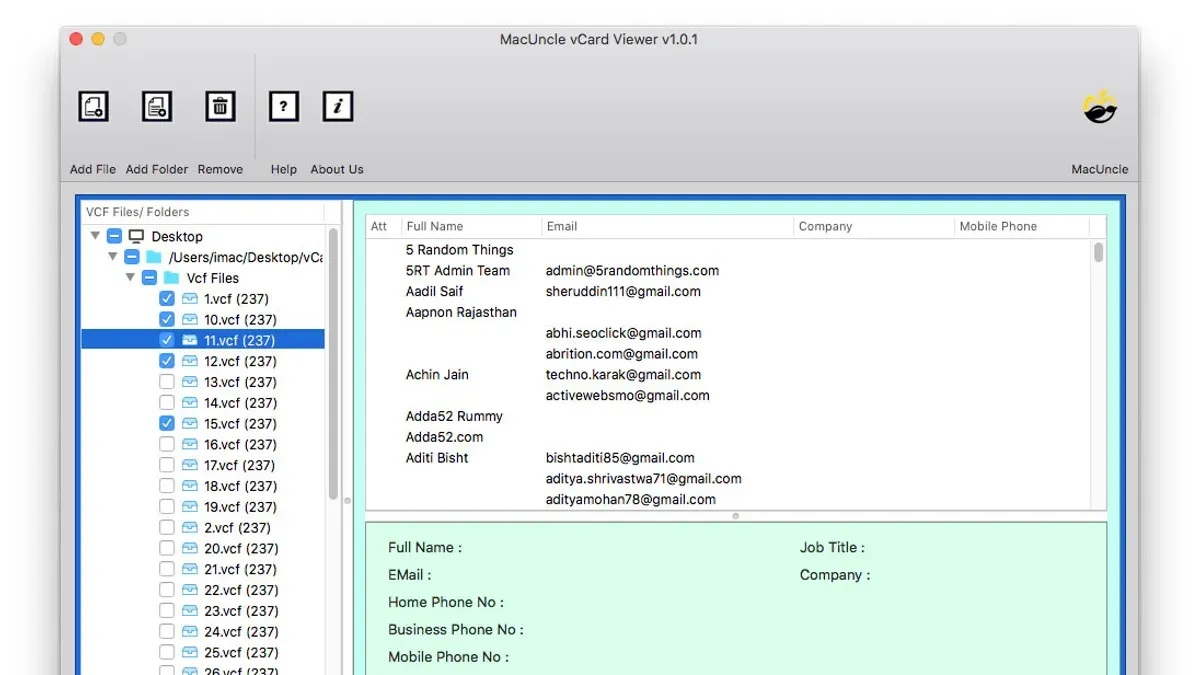Select the abhi.seoclick@gmail.com row
The image size is (1200, 675).
(729, 333)
